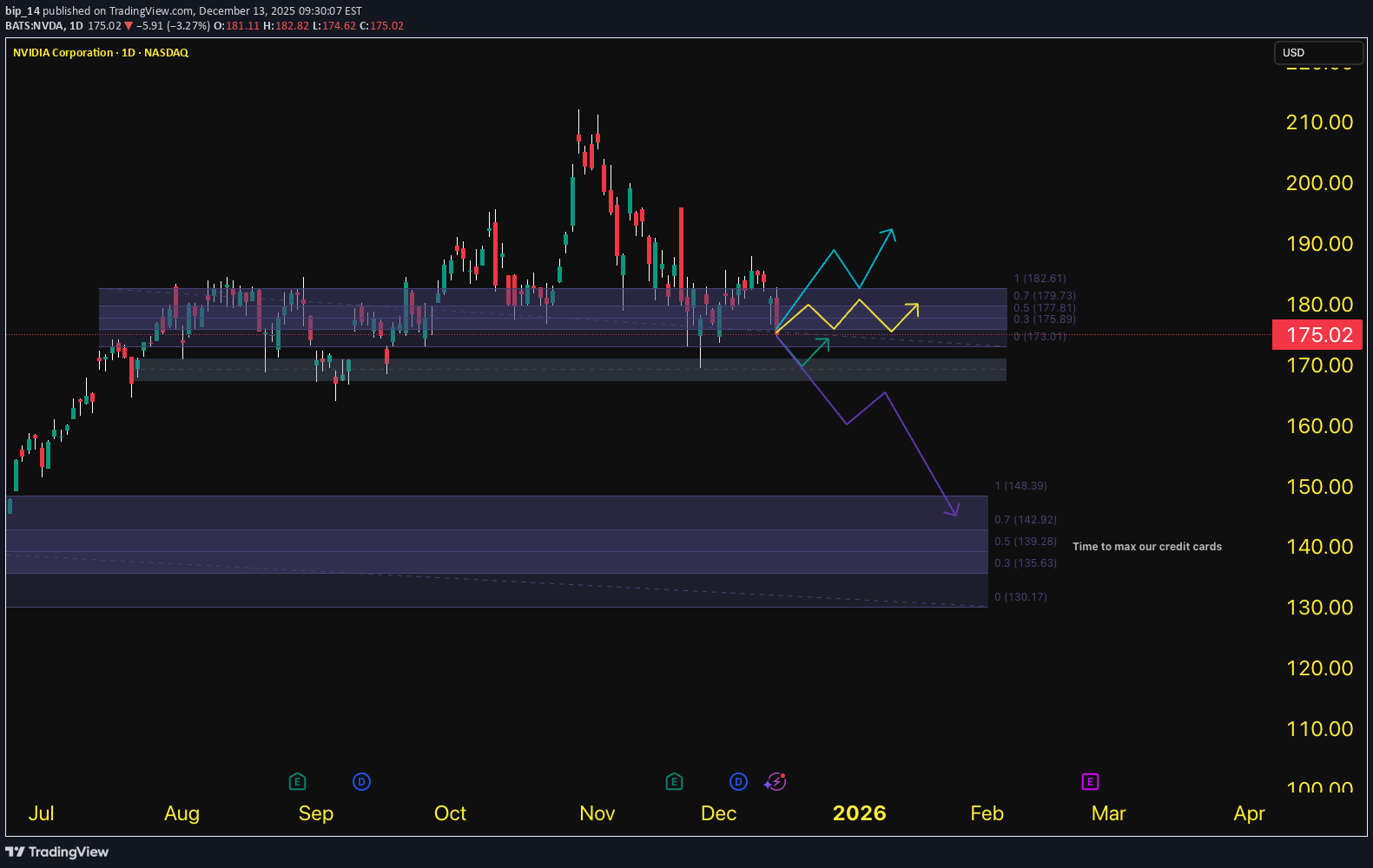This screenshot has width=1373, height=868.
Task: Click the 0.7 (179.73) fib level label
Action: click(x=1045, y=296)
